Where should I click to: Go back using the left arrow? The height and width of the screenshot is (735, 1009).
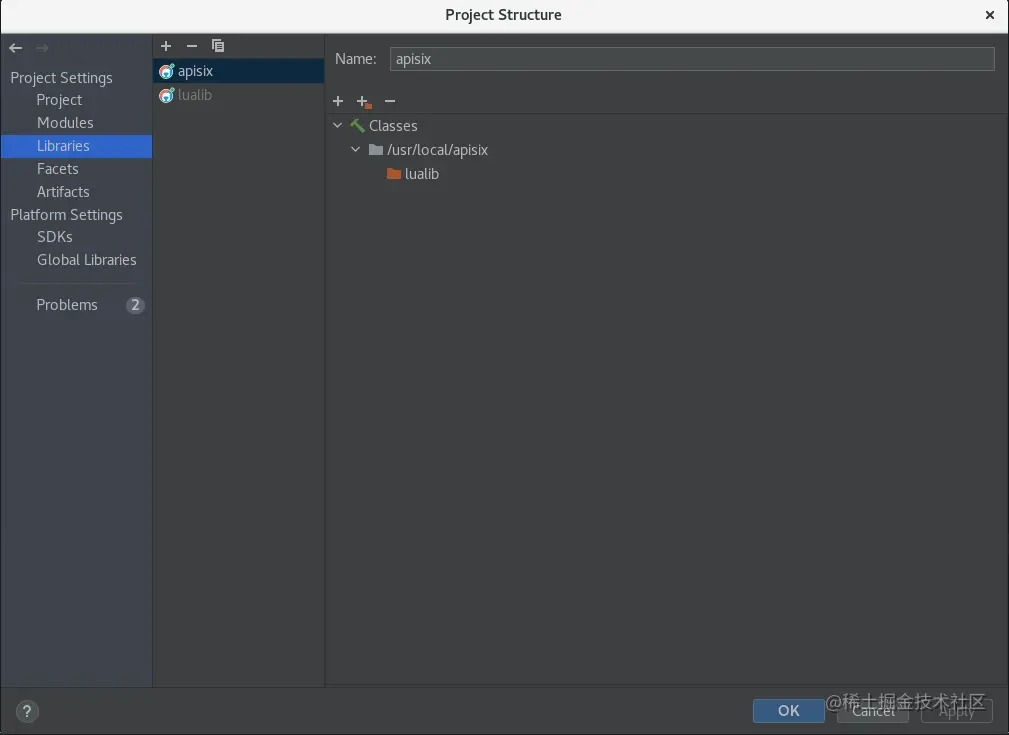point(15,48)
